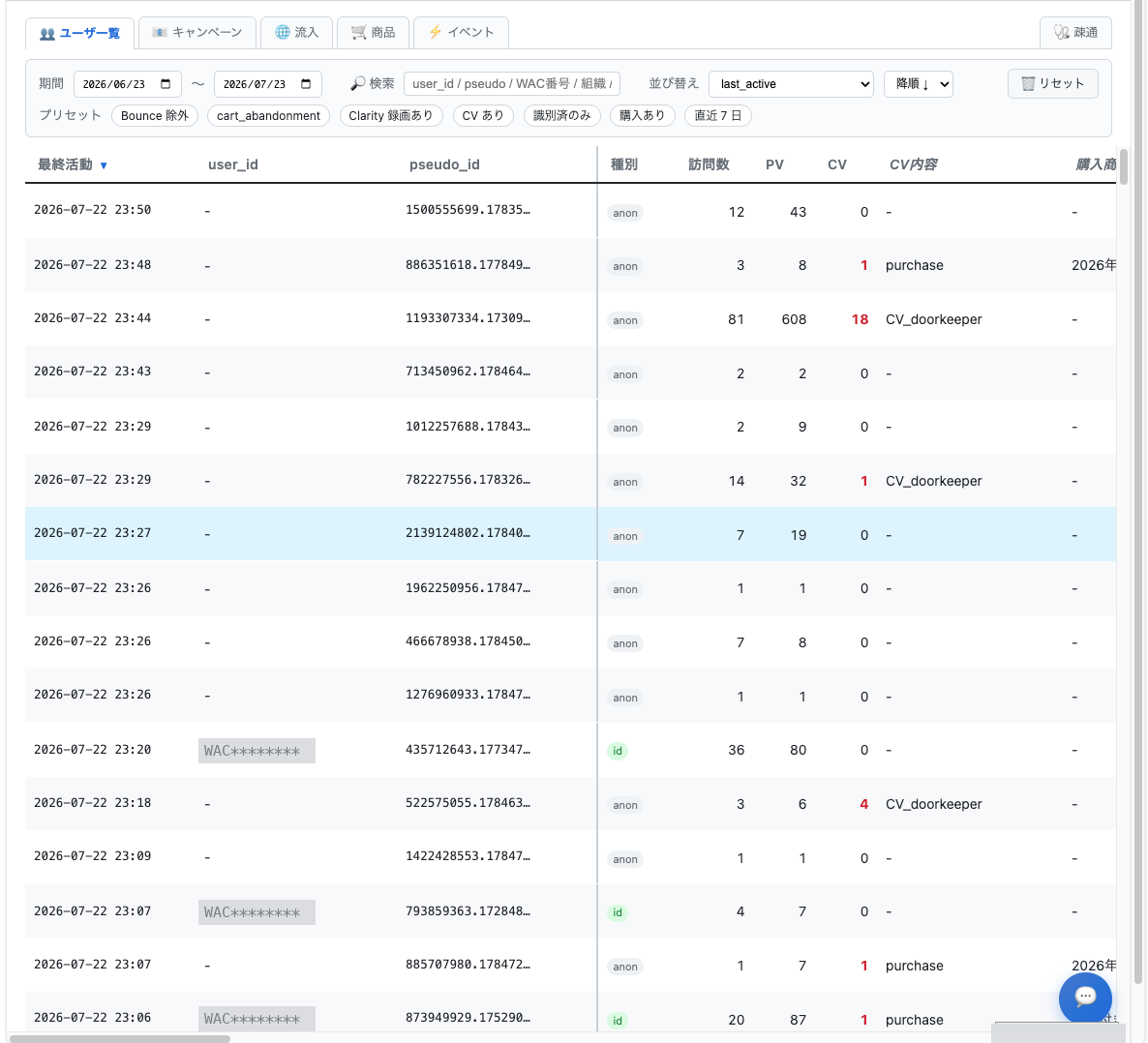Click the red CV count 18
The width and height of the screenshot is (1148, 1043).
coord(861,319)
